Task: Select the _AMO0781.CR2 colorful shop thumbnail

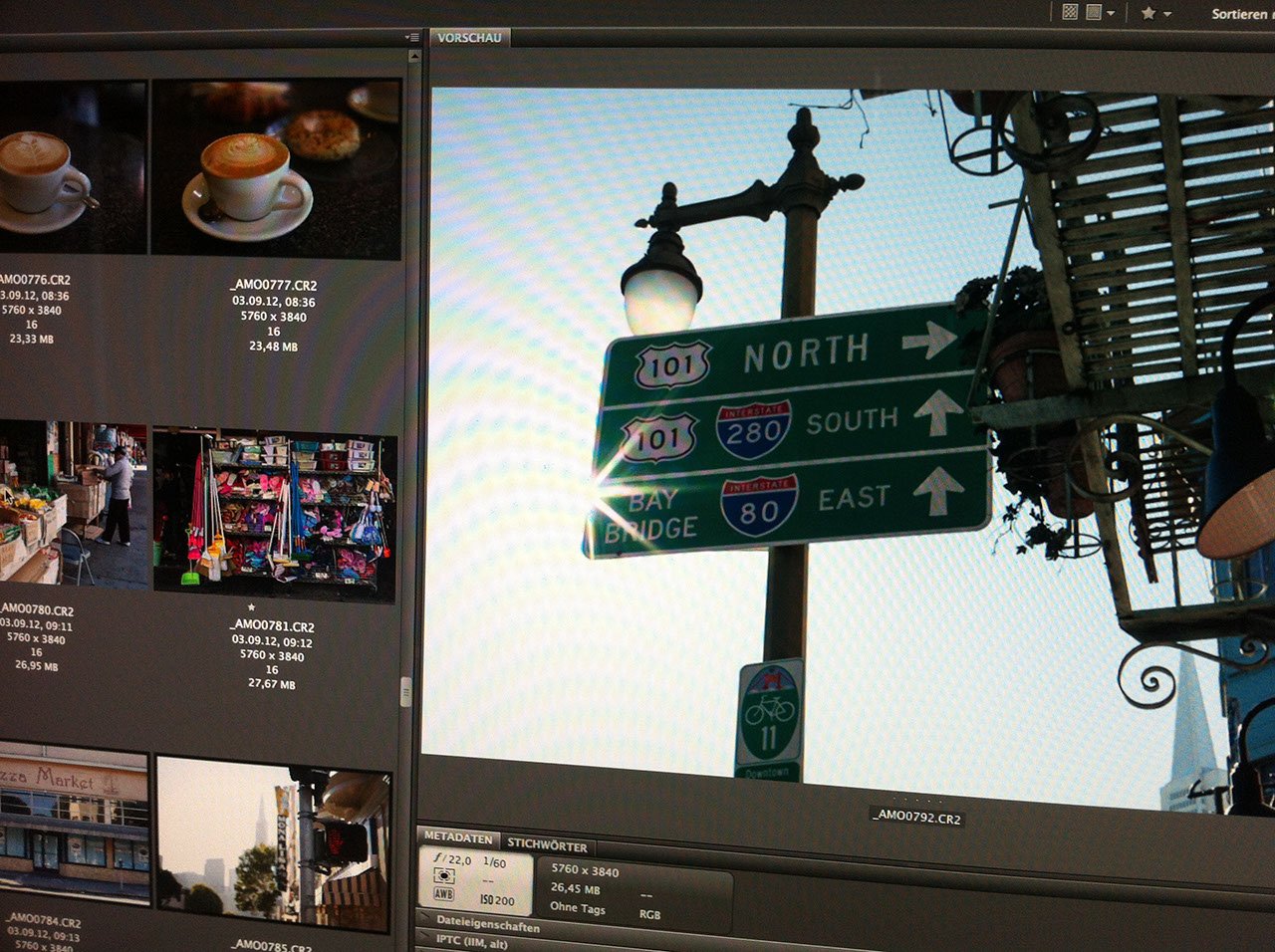Action: coord(275,515)
